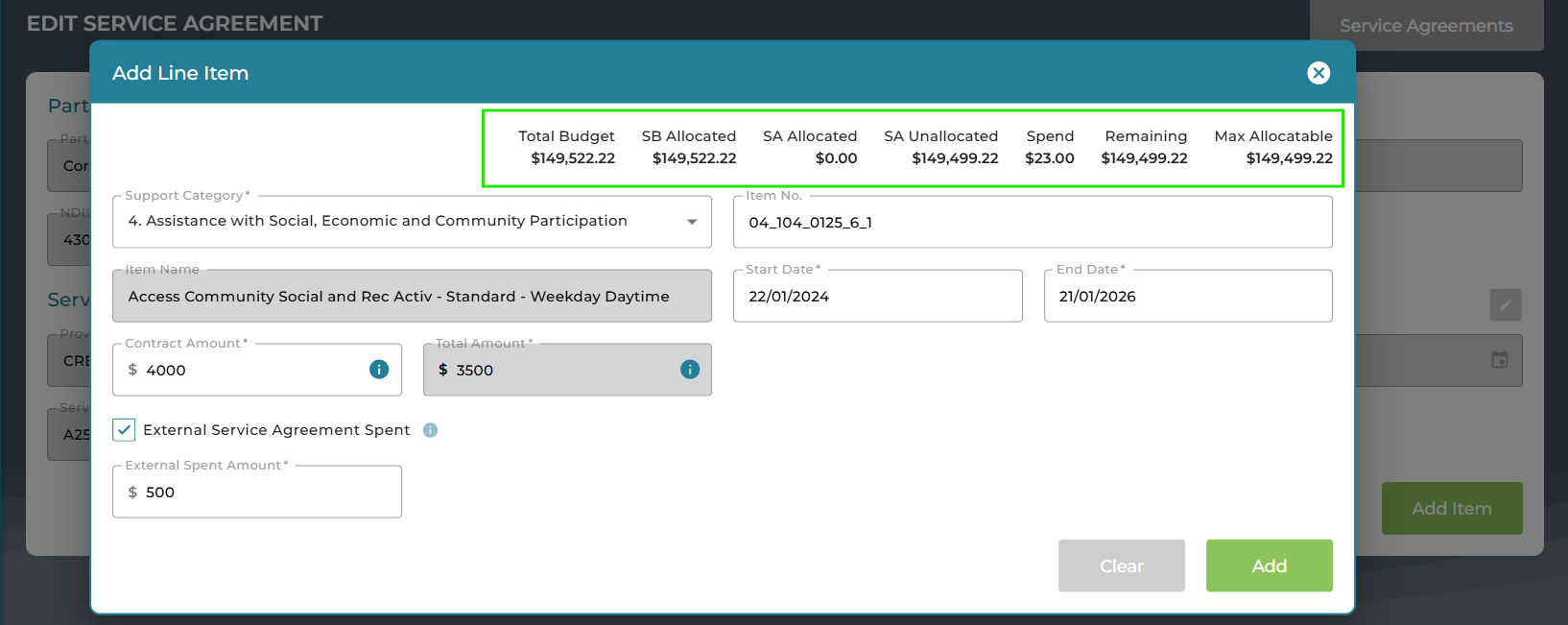Click the pencil edit icon behind dialog
The height and width of the screenshot is (625, 1568).
click(1505, 305)
